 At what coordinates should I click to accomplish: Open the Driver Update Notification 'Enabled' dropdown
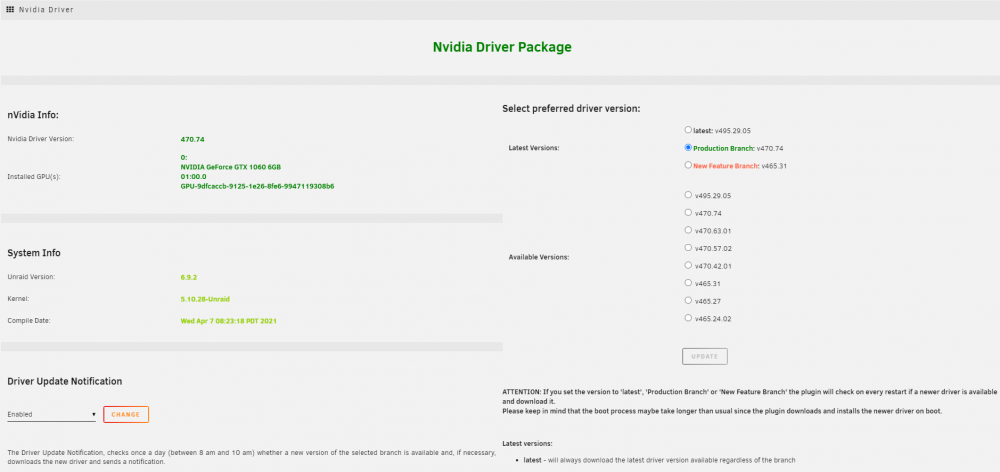pos(52,415)
